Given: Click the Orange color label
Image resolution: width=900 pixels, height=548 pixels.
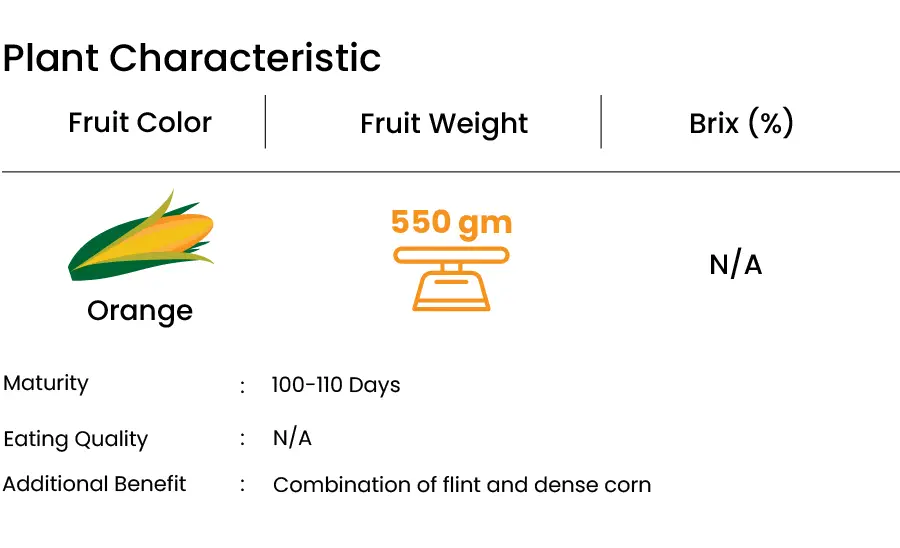Looking at the screenshot, I should 140,311.
